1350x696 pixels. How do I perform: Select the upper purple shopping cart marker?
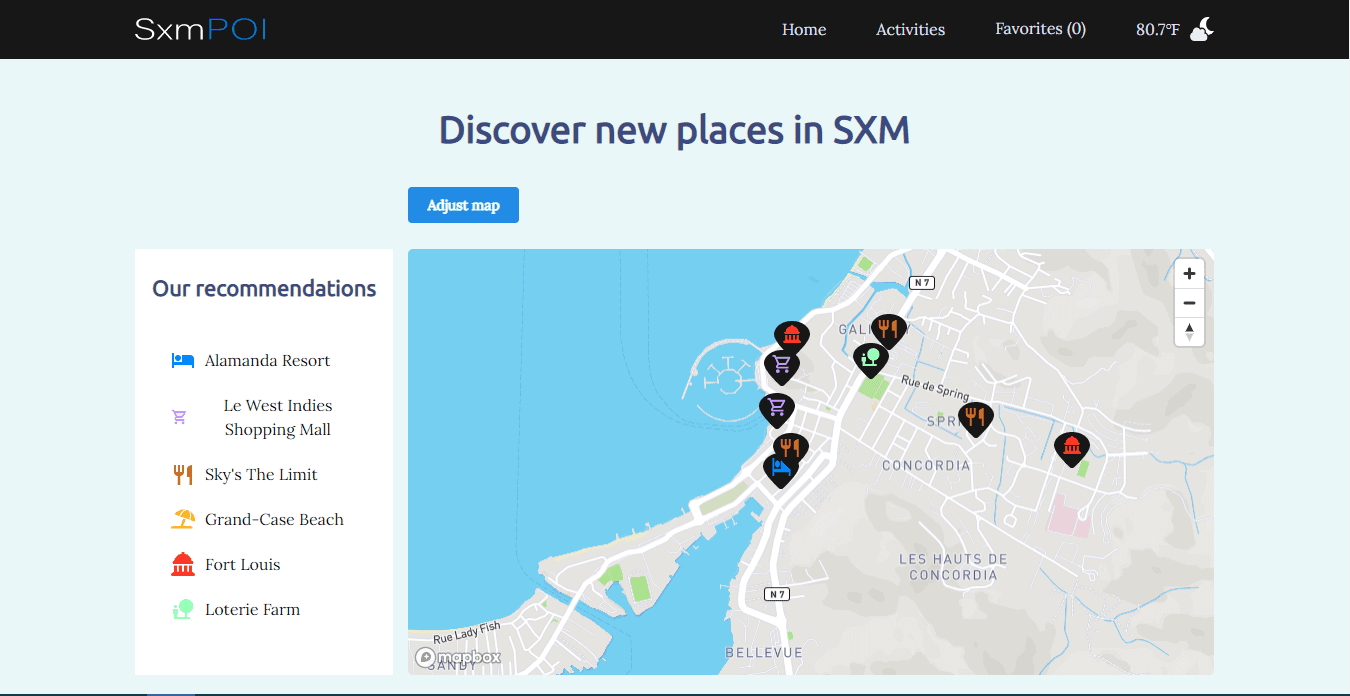tap(782, 366)
